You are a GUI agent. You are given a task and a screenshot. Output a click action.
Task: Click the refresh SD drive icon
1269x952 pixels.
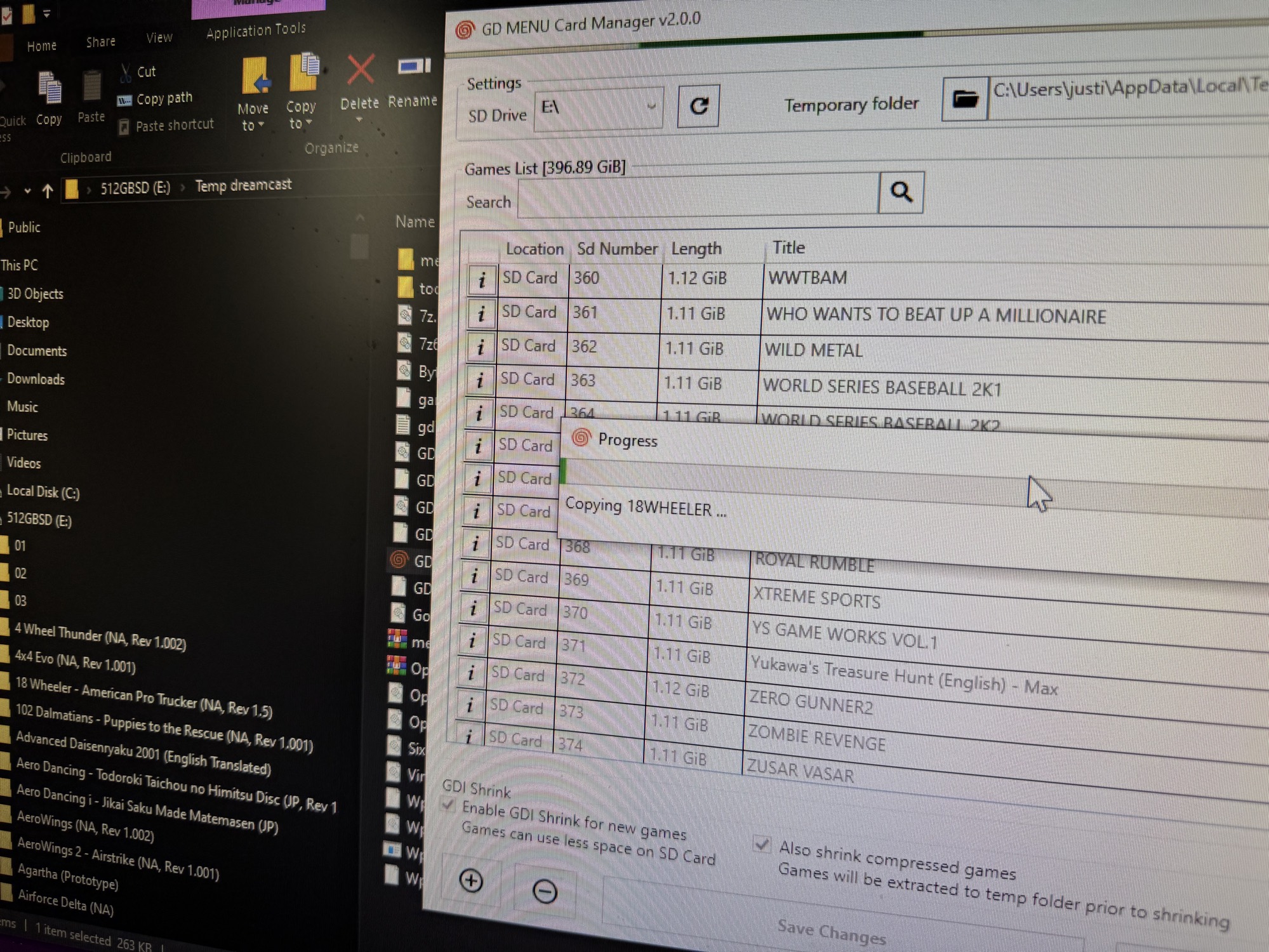point(698,107)
